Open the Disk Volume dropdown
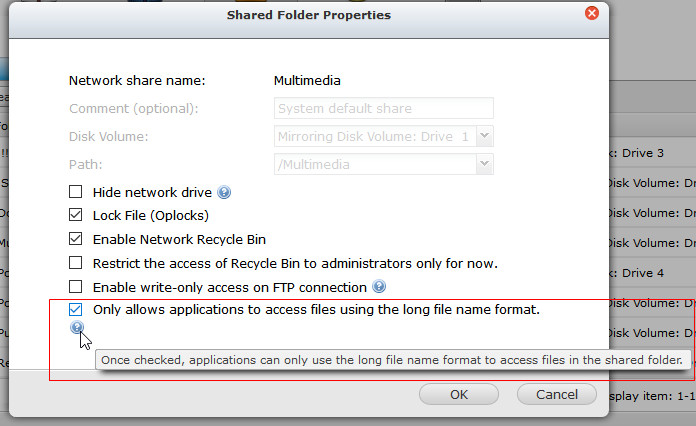The height and width of the screenshot is (426, 696). (x=484, y=136)
